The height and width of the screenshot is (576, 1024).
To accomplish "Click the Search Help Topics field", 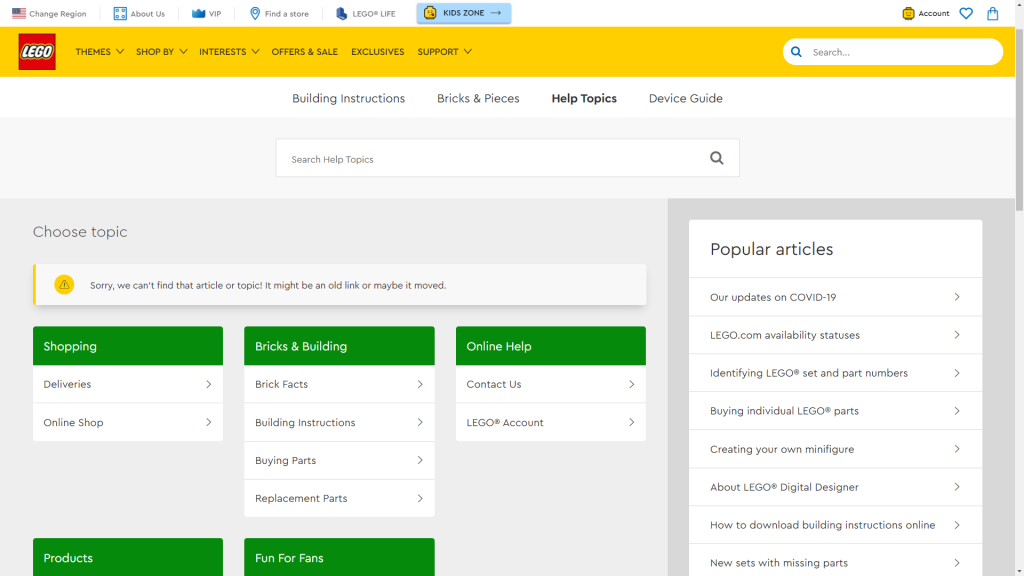I will (490, 159).
